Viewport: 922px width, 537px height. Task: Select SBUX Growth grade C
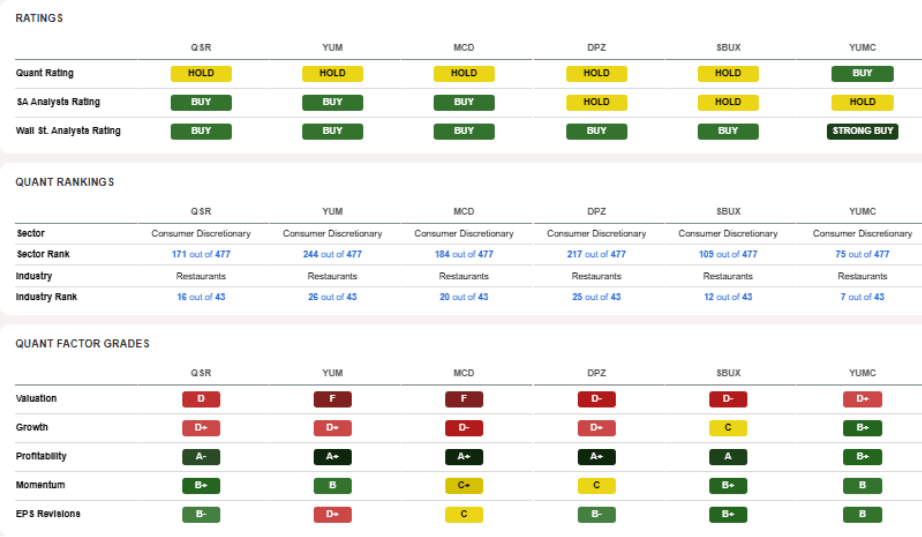[728, 428]
